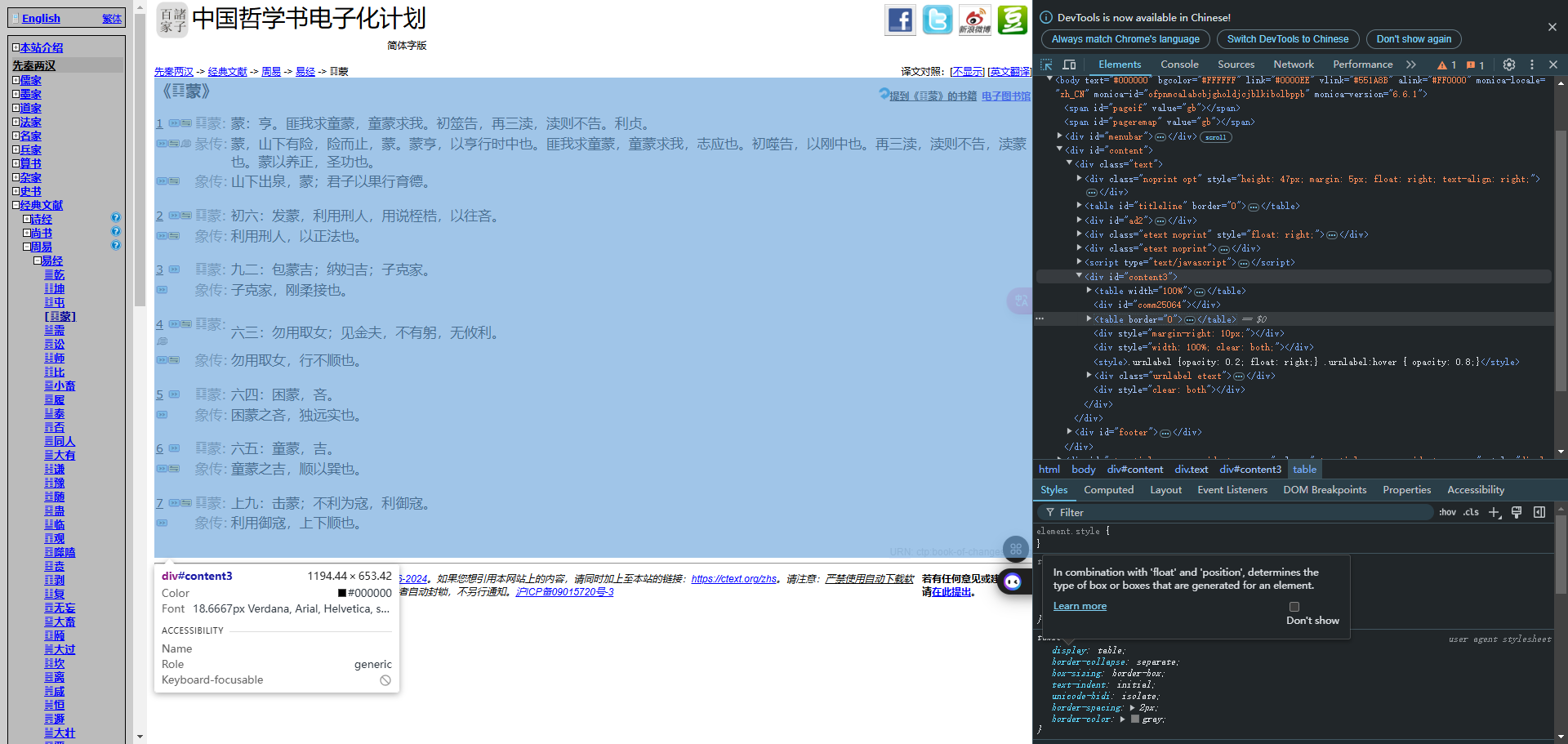This screenshot has height=744, width=1568.
Task: Follow the Learn more tooltip link
Action: click(1080, 606)
